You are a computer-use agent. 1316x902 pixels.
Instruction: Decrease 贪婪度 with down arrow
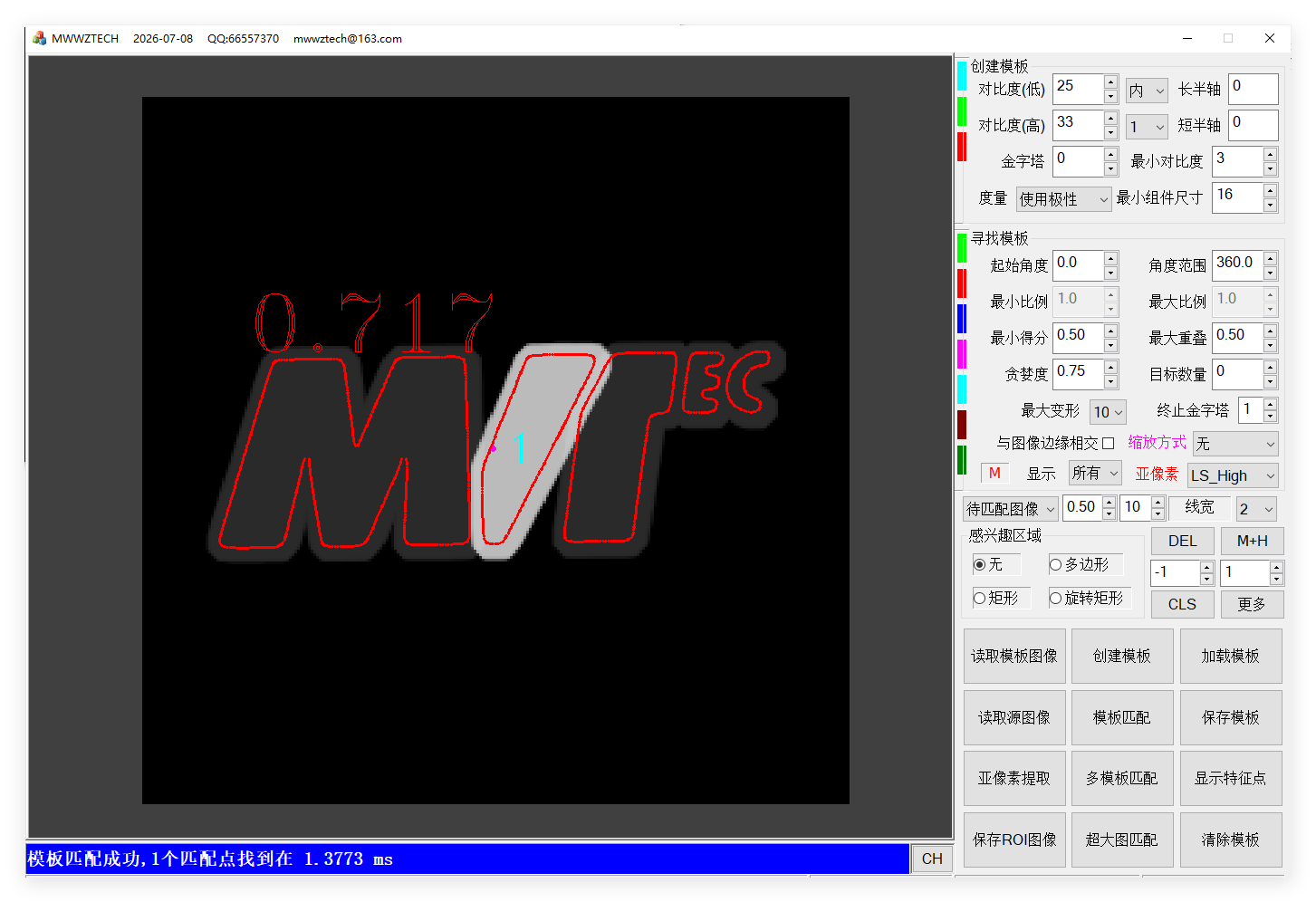[1110, 381]
